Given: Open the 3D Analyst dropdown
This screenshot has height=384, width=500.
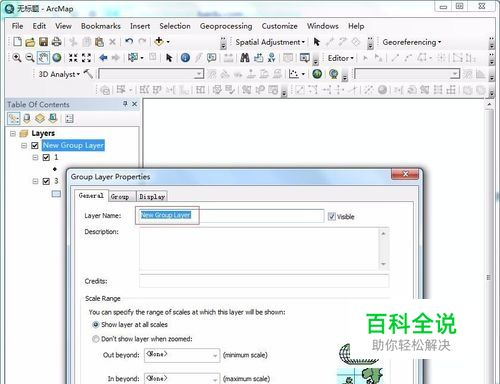Looking at the screenshot, I should tap(59, 74).
